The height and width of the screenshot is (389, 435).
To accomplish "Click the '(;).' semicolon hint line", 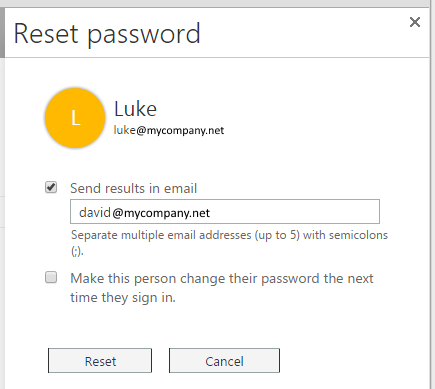I will pos(77,252).
